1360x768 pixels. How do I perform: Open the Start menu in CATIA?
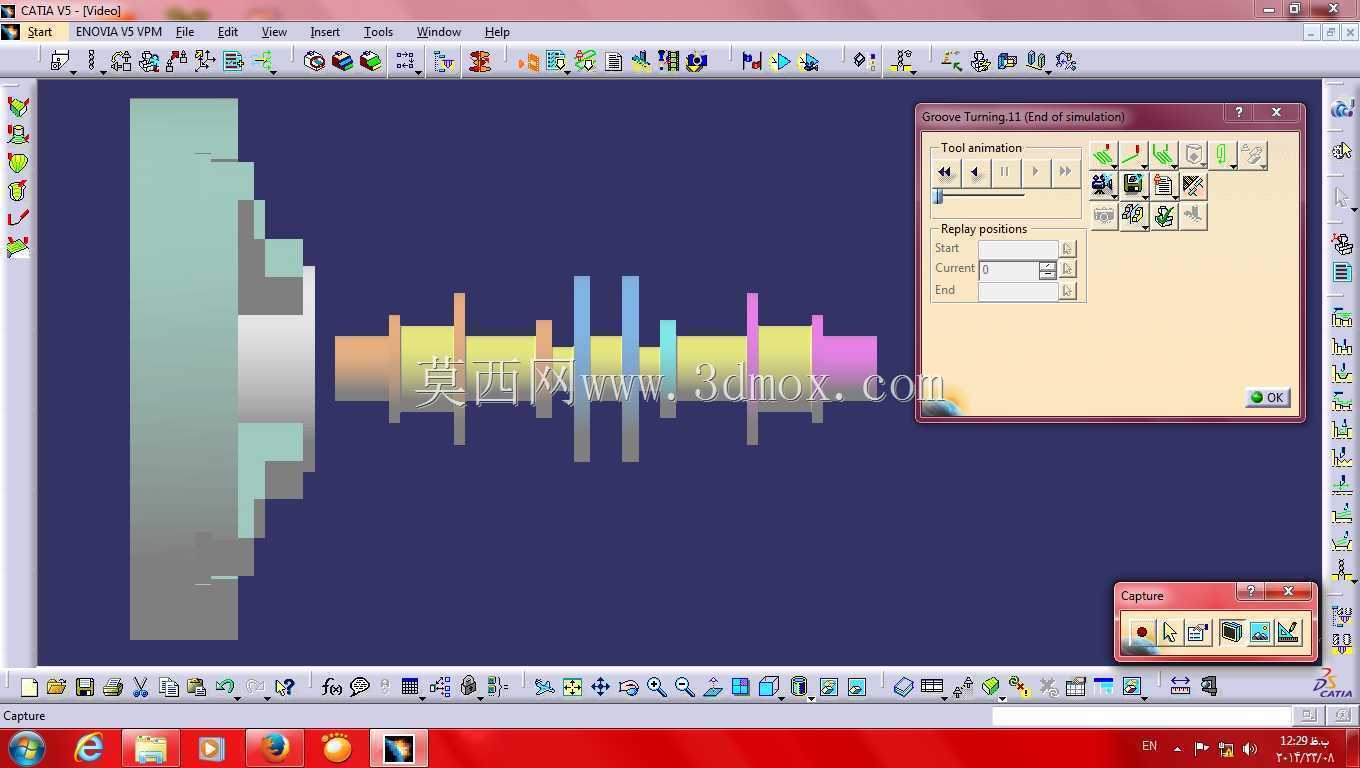(40, 32)
